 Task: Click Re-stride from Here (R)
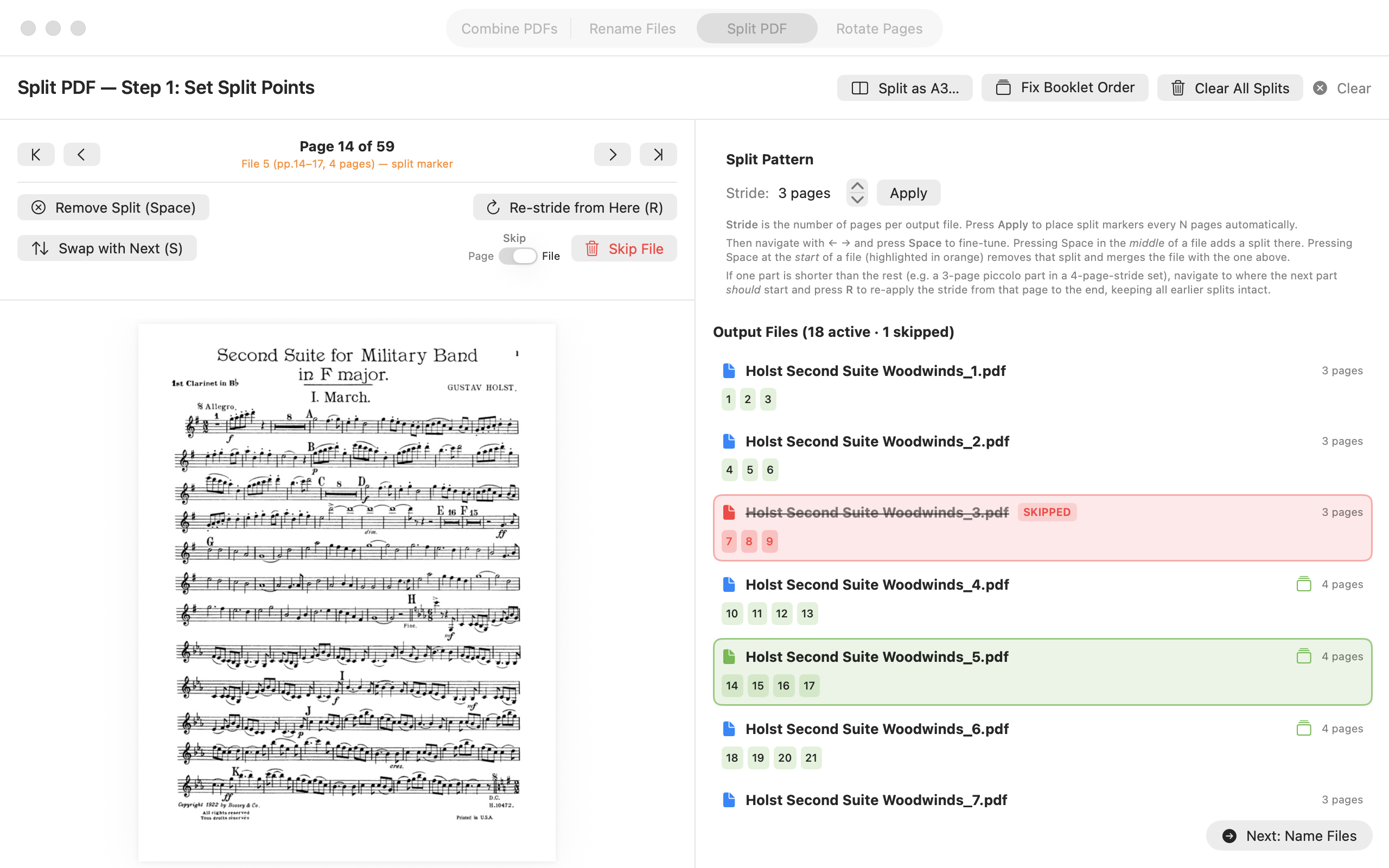[x=575, y=207]
